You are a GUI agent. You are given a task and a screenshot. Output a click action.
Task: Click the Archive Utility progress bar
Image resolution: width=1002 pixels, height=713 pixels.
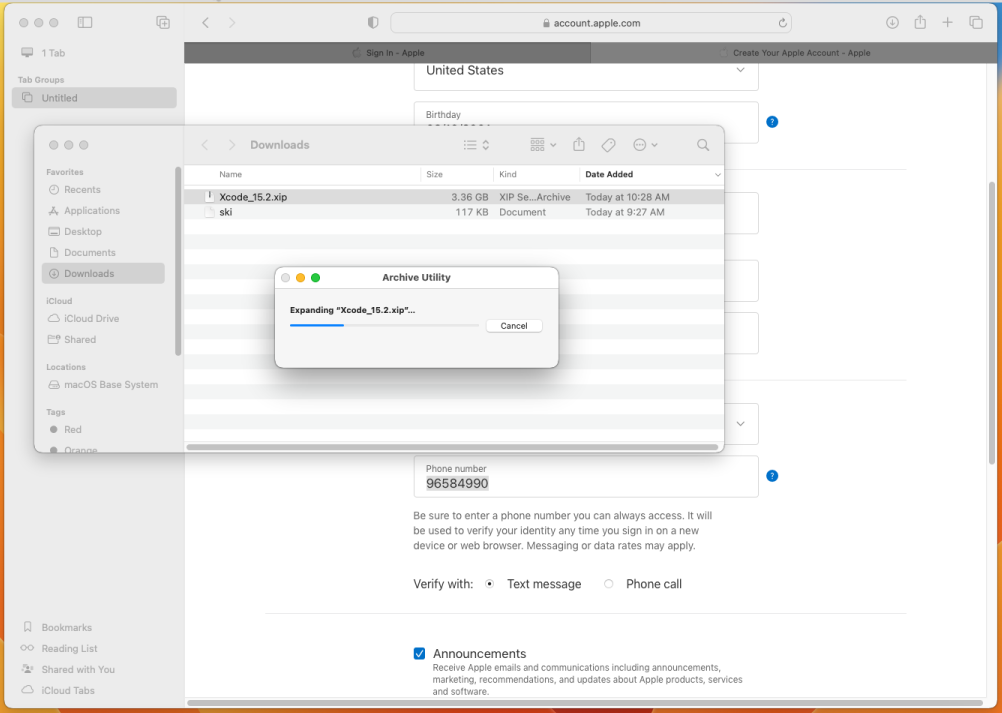(384, 325)
